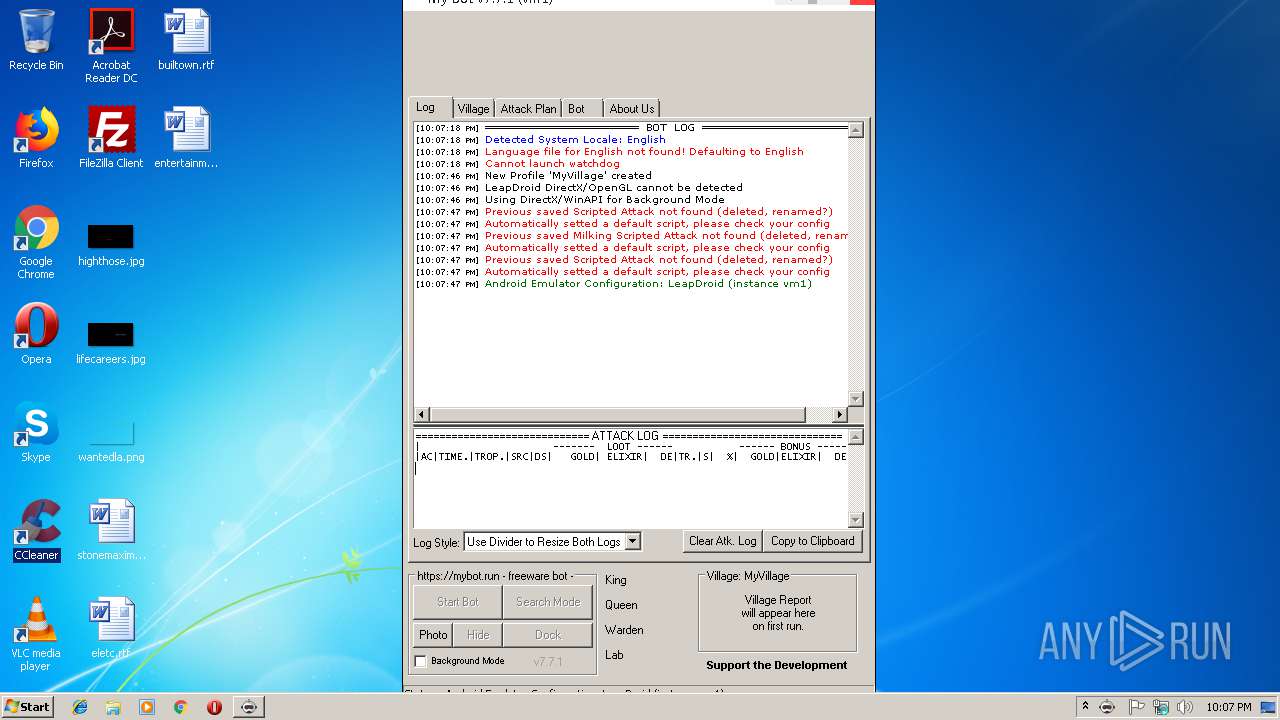Open Internet Explorer in taskbar

(80, 707)
